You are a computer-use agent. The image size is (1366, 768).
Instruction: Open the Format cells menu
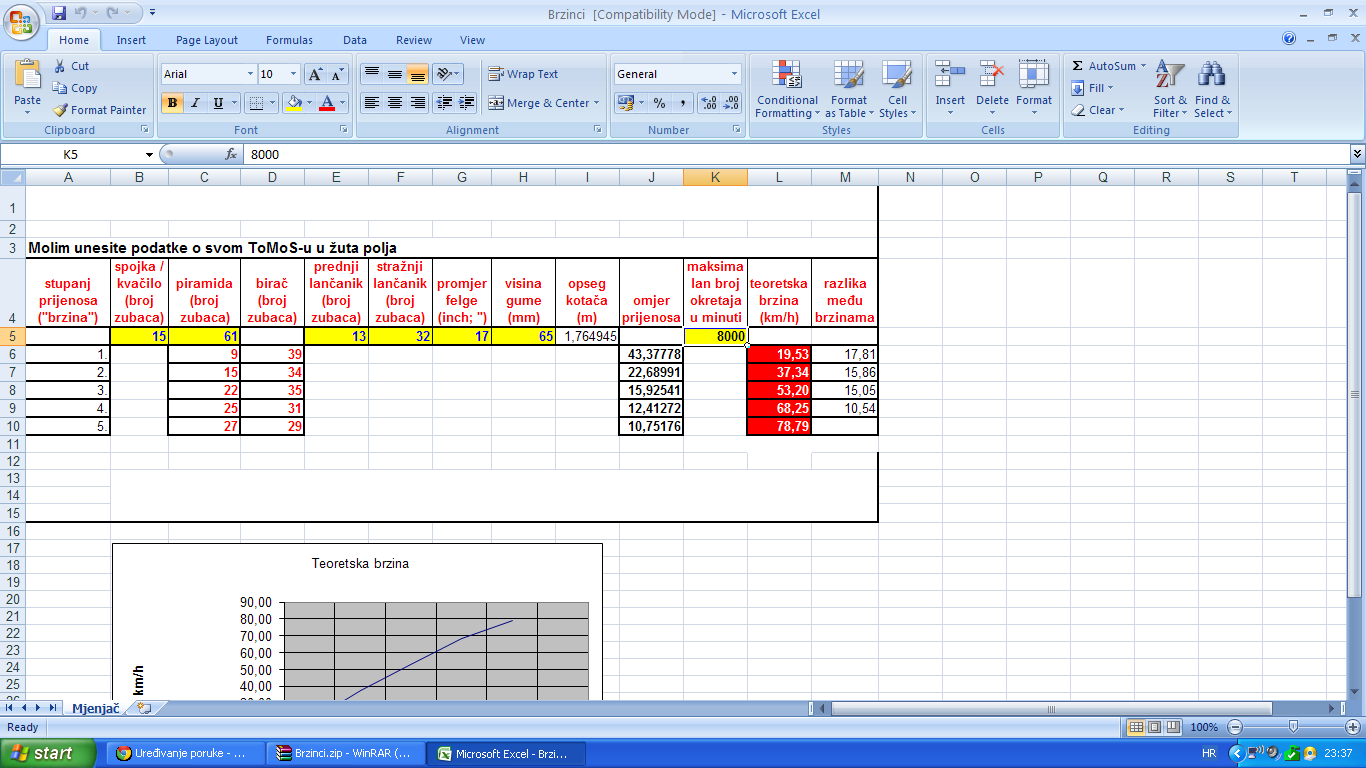click(x=1034, y=88)
